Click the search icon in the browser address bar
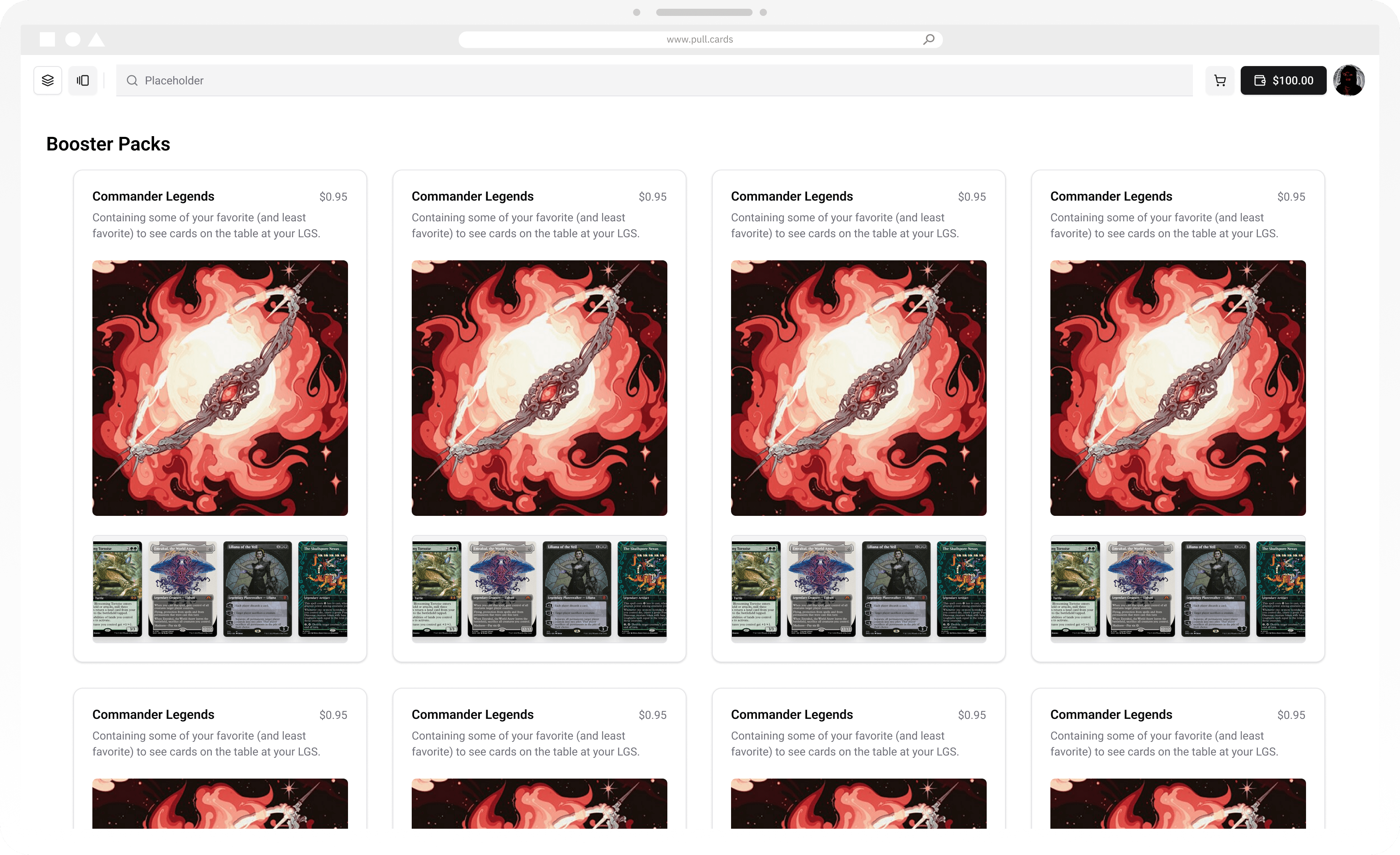Image resolution: width=1400 pixels, height=855 pixels. [x=929, y=39]
